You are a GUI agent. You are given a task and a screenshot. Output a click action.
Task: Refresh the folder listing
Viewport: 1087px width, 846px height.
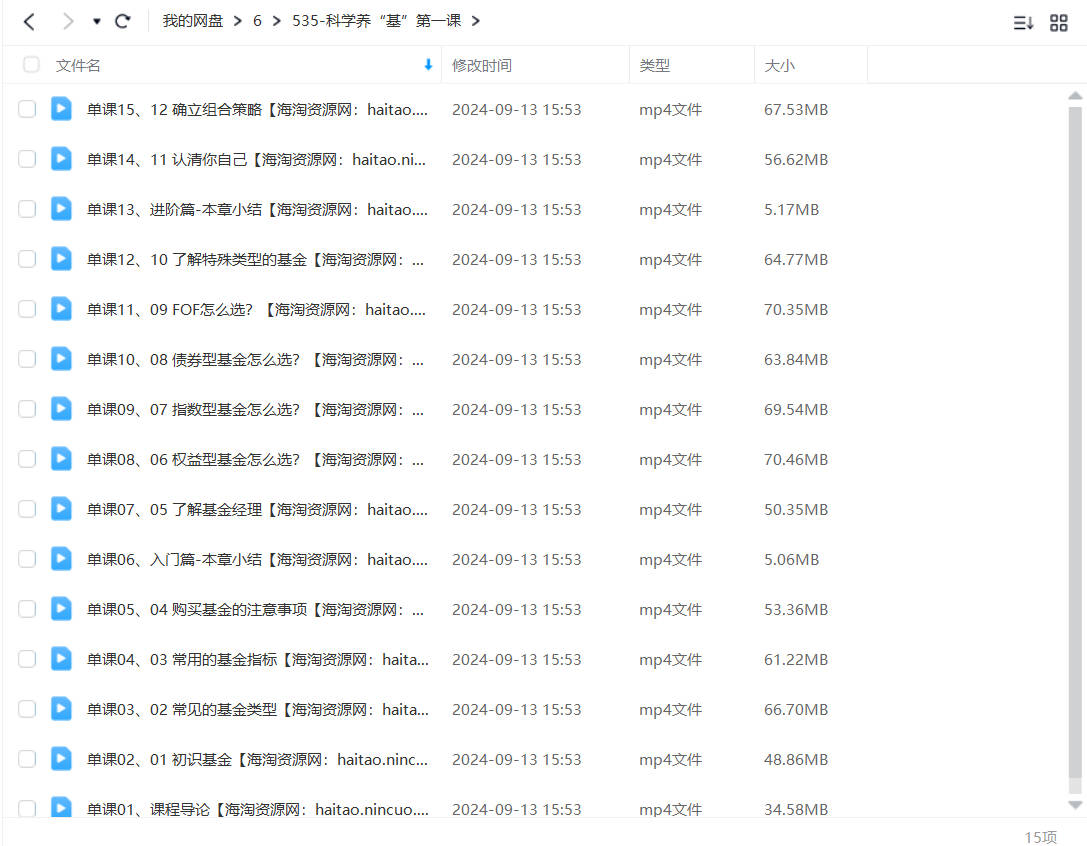pos(123,21)
